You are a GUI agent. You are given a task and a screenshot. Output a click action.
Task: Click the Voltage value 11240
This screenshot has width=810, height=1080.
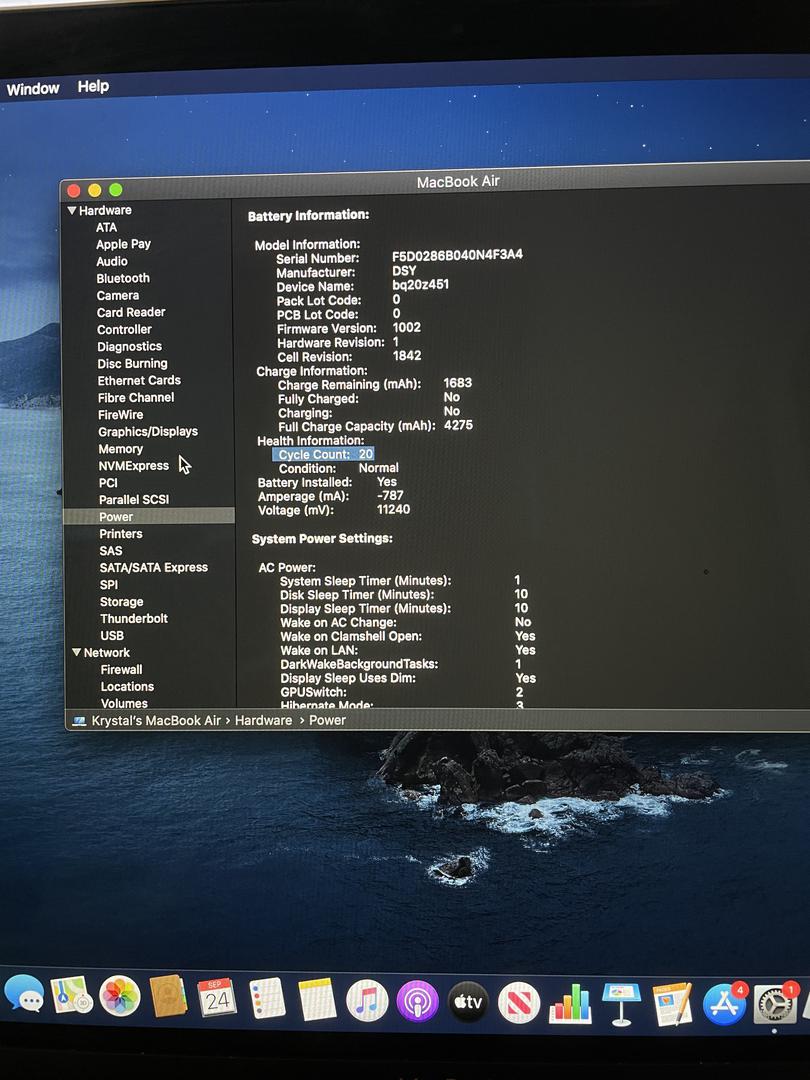(393, 510)
